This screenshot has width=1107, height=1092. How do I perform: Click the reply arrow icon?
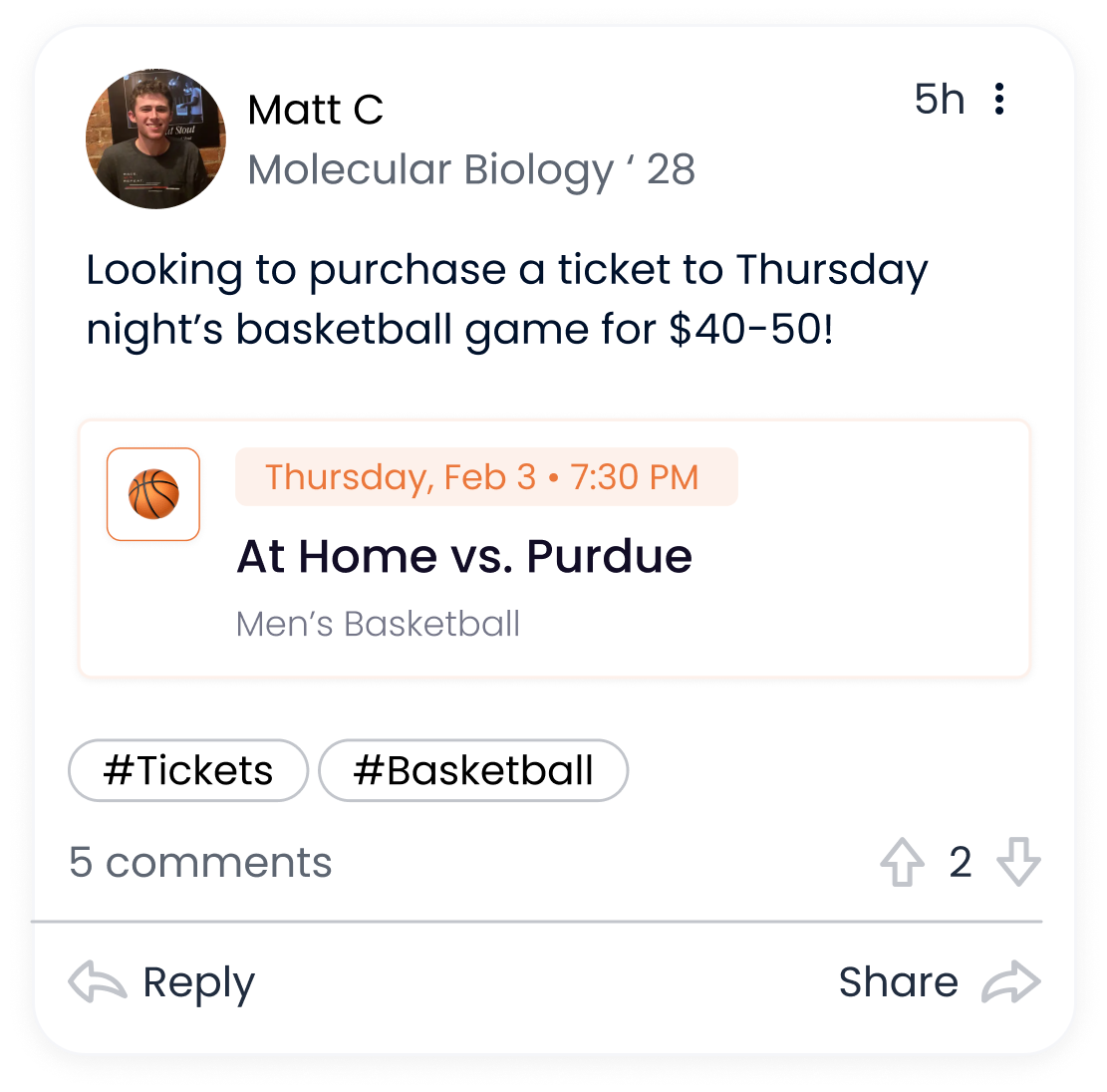(x=98, y=981)
